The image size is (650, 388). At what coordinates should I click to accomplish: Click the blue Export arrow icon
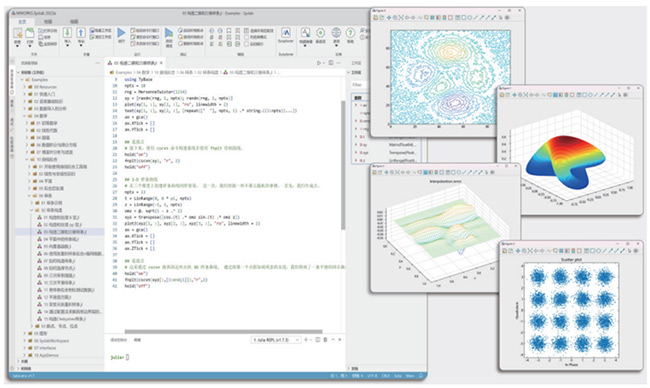click(x=81, y=33)
